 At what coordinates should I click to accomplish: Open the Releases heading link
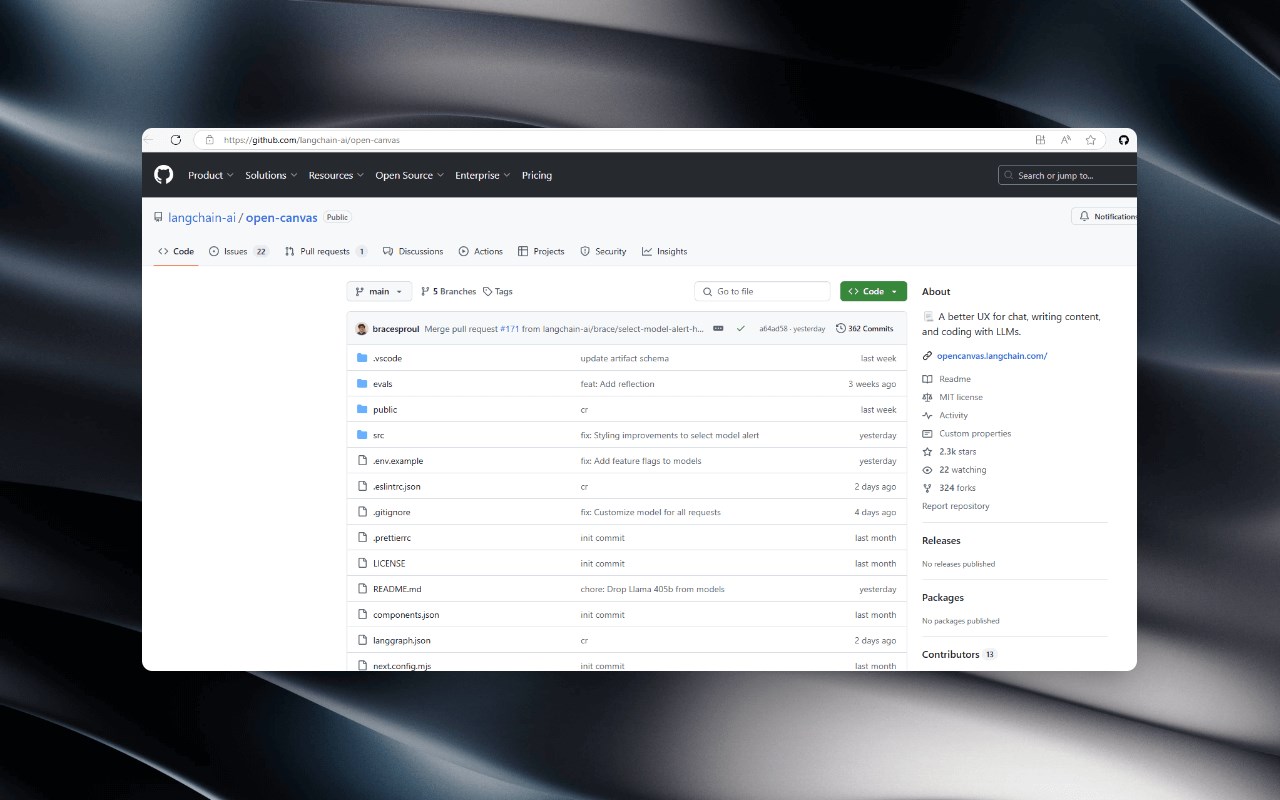click(x=941, y=540)
